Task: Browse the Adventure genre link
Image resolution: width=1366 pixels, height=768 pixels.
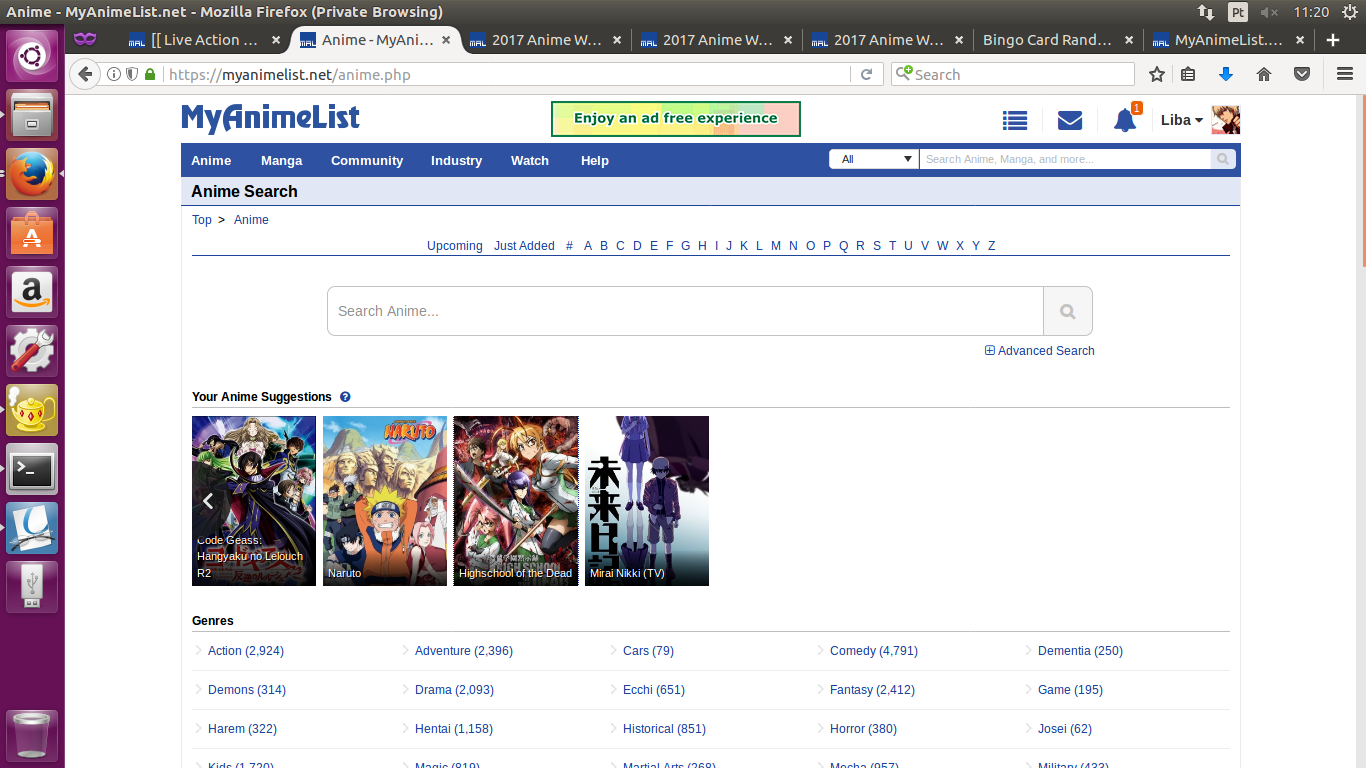Action: coord(463,651)
